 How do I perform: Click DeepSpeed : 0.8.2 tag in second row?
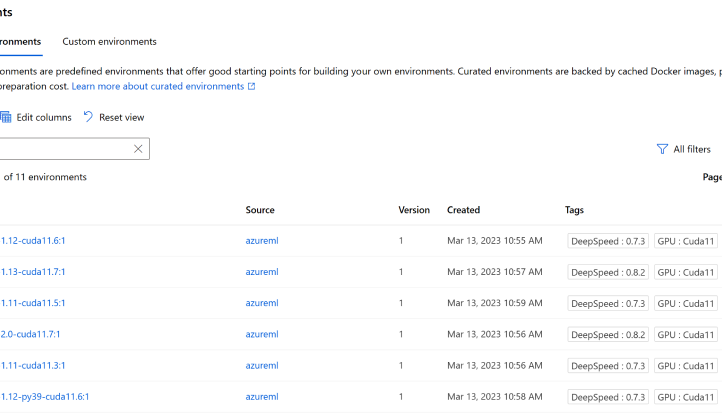[x=608, y=272]
